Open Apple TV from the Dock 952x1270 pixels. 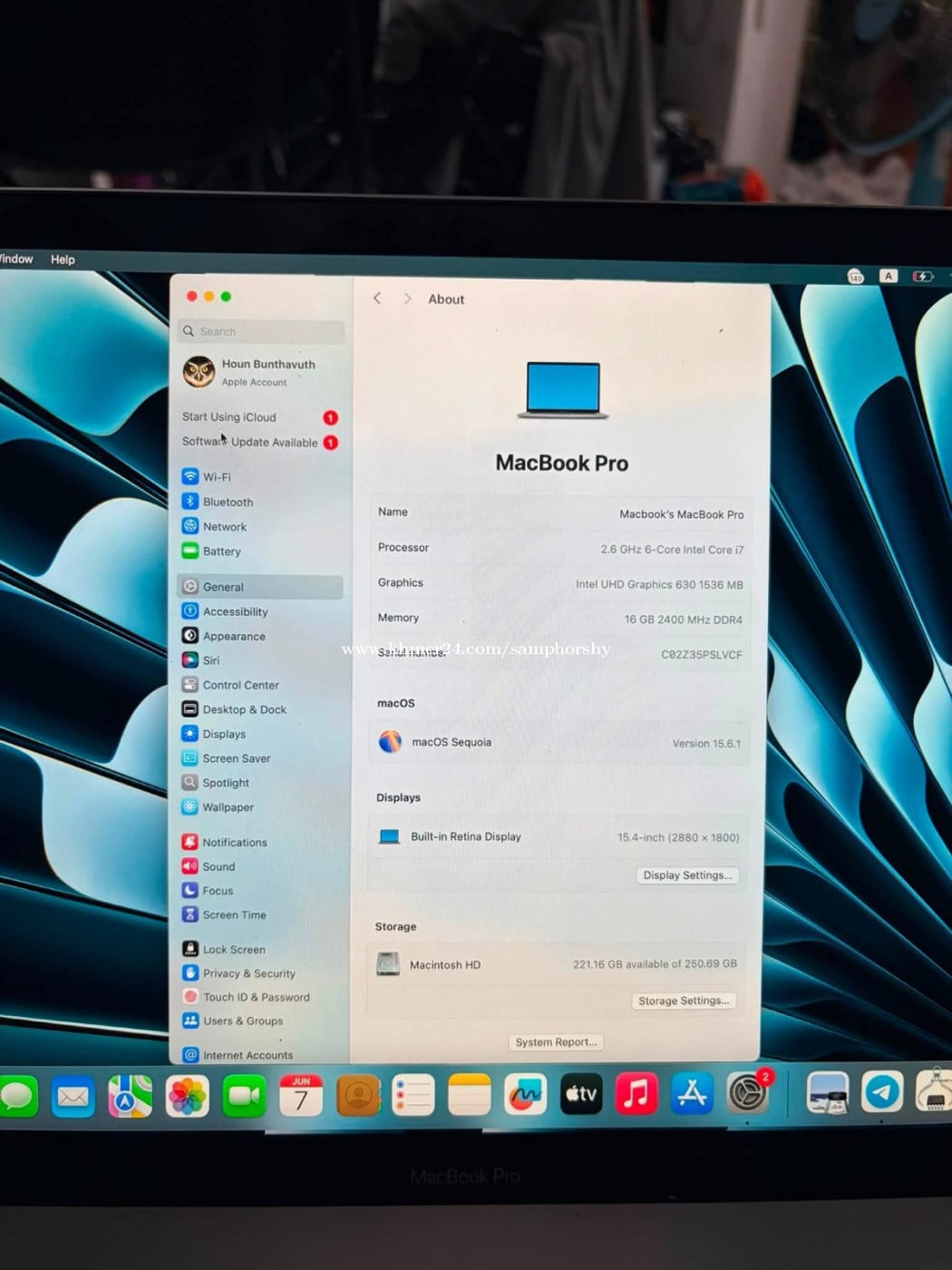coord(581,1095)
